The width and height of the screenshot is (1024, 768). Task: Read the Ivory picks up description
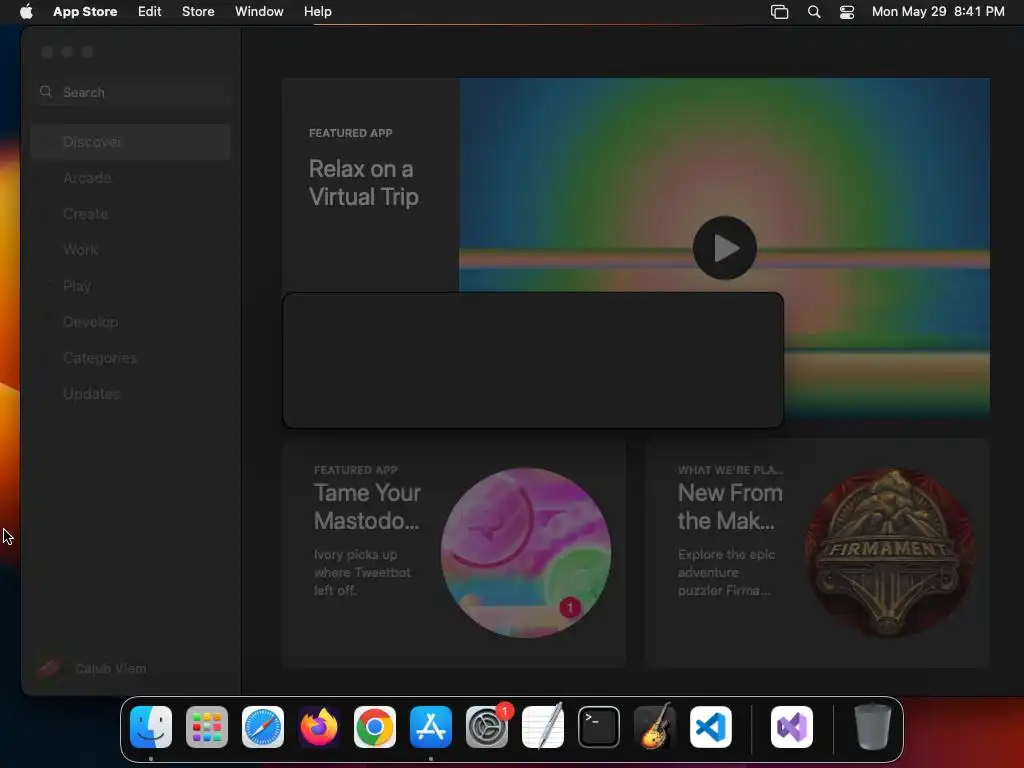click(x=362, y=572)
